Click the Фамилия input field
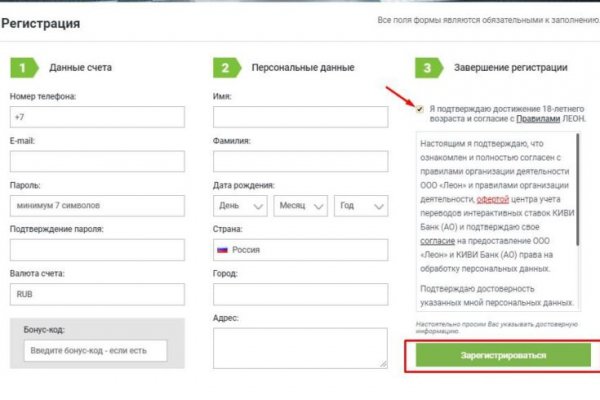 pyautogui.click(x=300, y=161)
